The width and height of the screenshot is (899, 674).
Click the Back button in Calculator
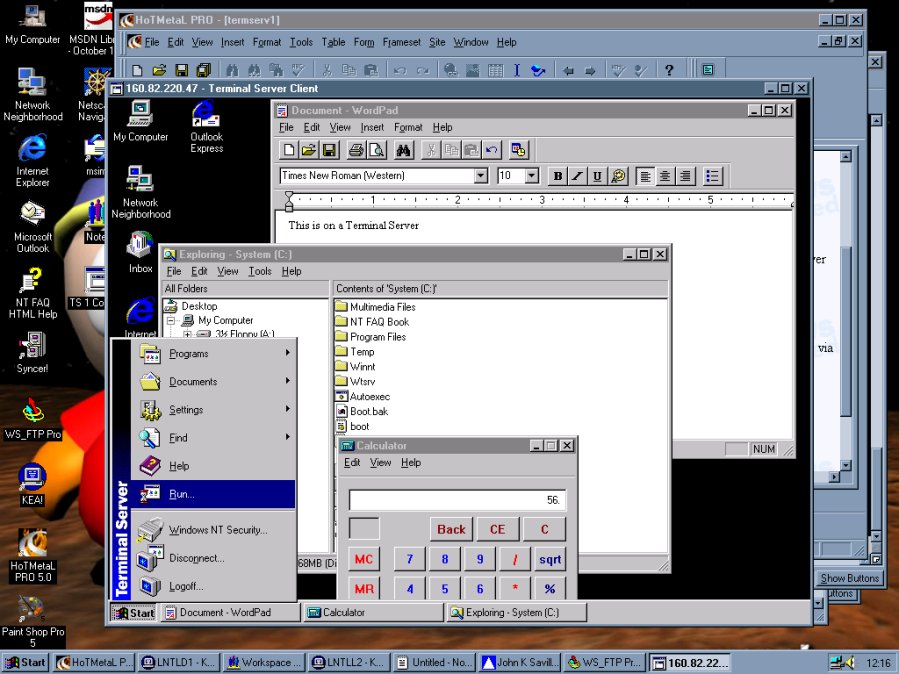coord(451,530)
